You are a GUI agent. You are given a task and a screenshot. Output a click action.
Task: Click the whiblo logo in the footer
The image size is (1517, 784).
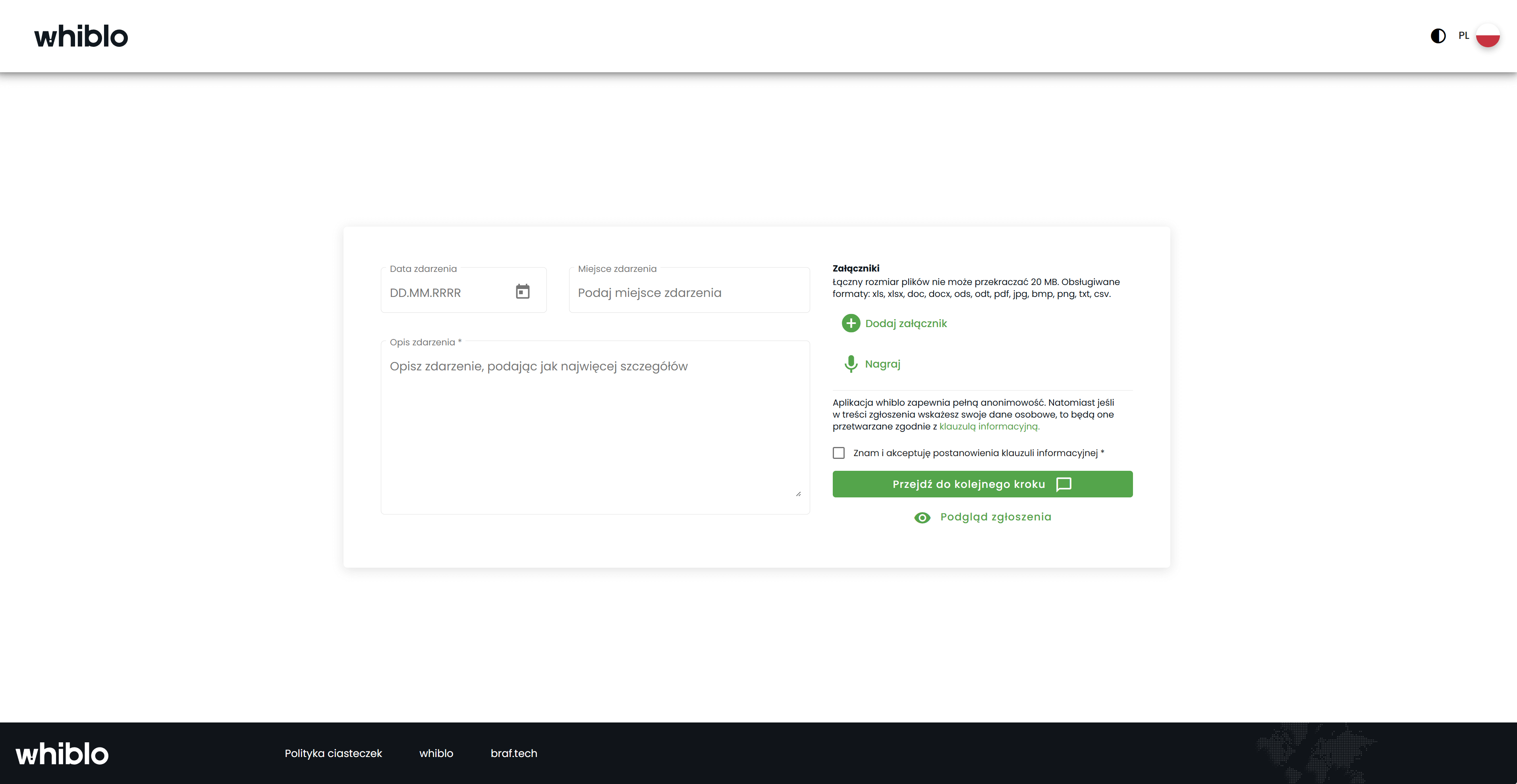[62, 753]
